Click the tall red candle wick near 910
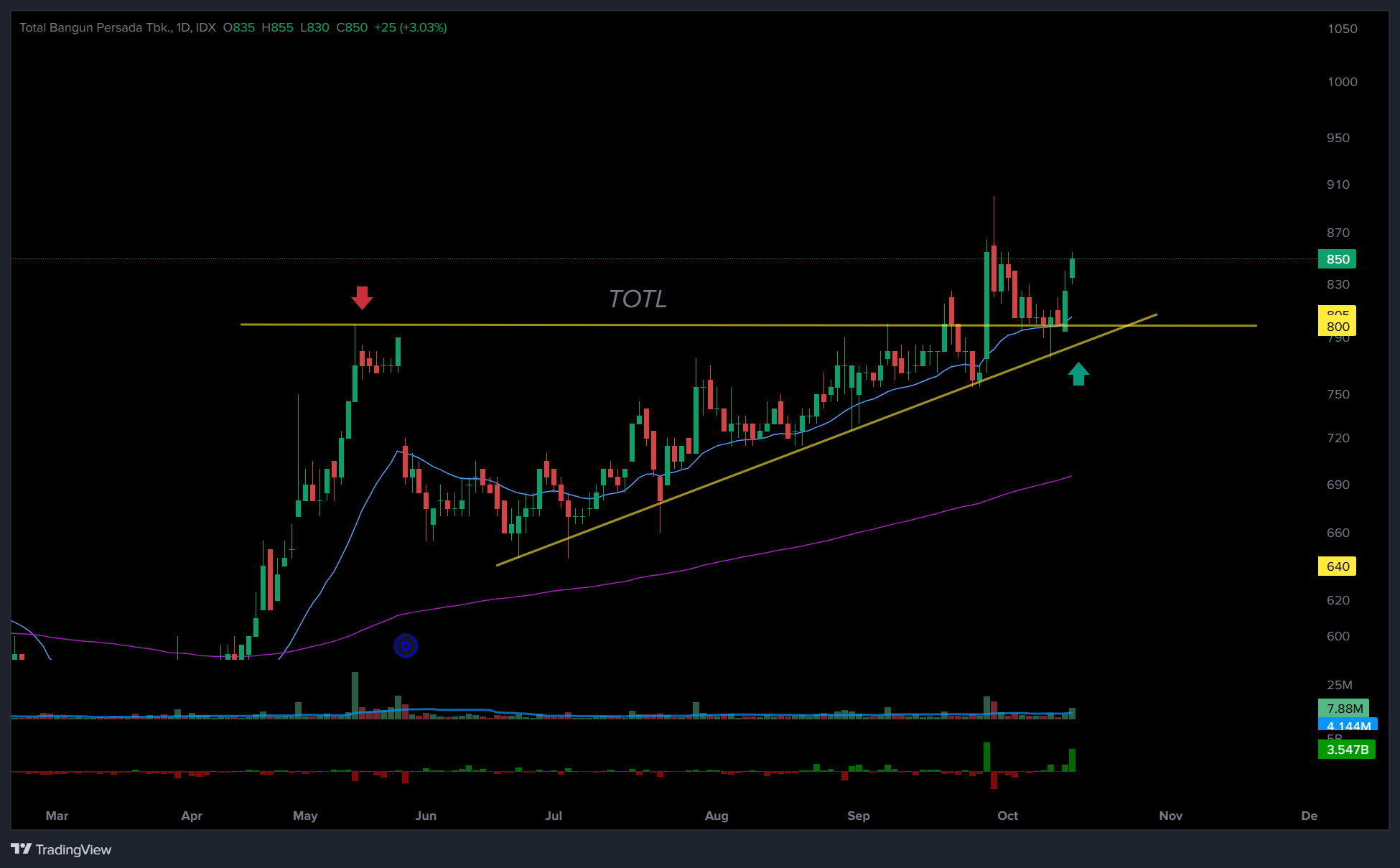This screenshot has width=1400, height=868. (x=994, y=215)
